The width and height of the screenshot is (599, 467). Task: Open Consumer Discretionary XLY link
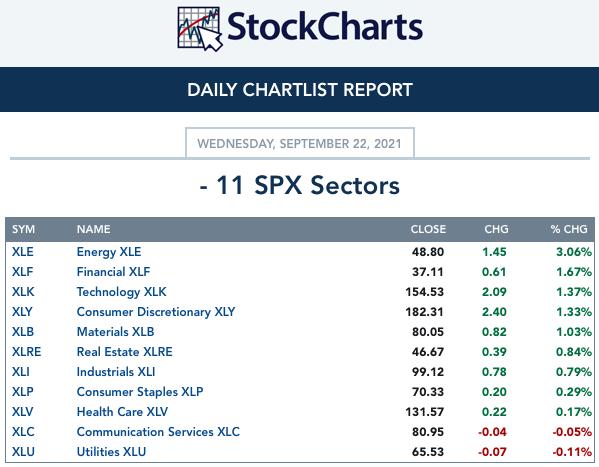[156, 312]
